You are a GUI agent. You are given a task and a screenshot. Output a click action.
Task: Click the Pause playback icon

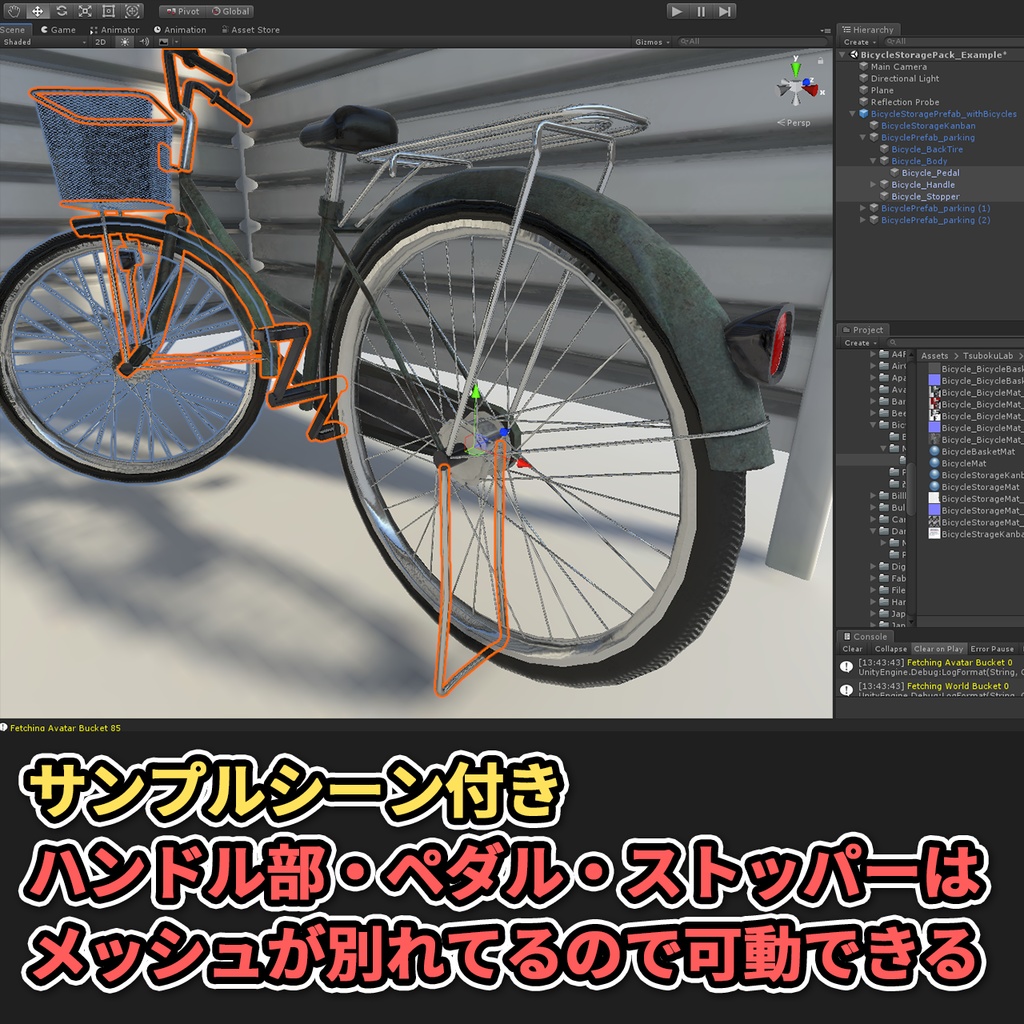(x=701, y=11)
